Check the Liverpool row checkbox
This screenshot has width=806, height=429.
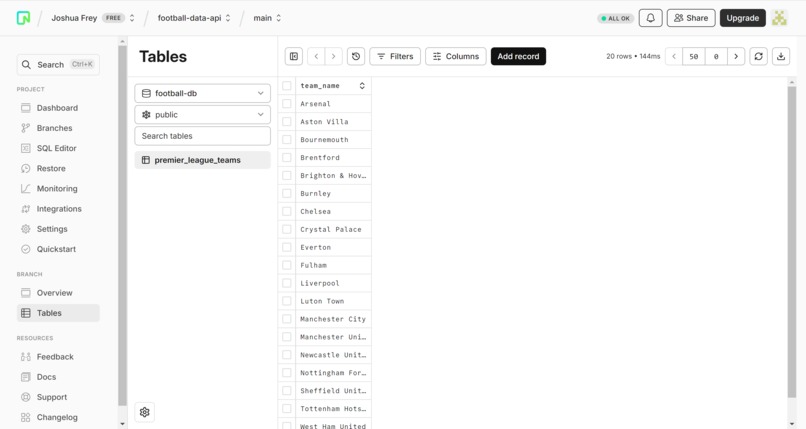click(287, 283)
